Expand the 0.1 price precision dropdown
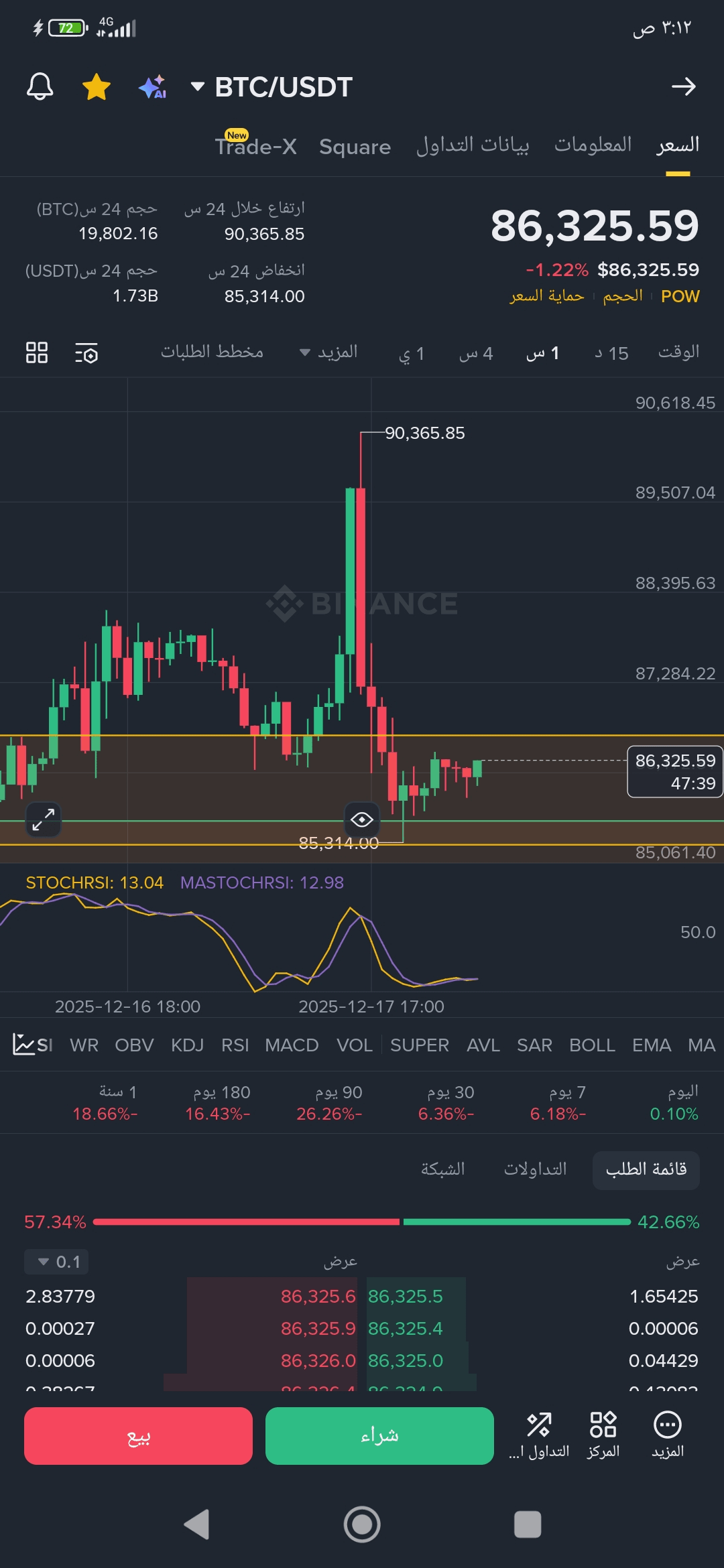The width and height of the screenshot is (724, 1568). tap(57, 1262)
